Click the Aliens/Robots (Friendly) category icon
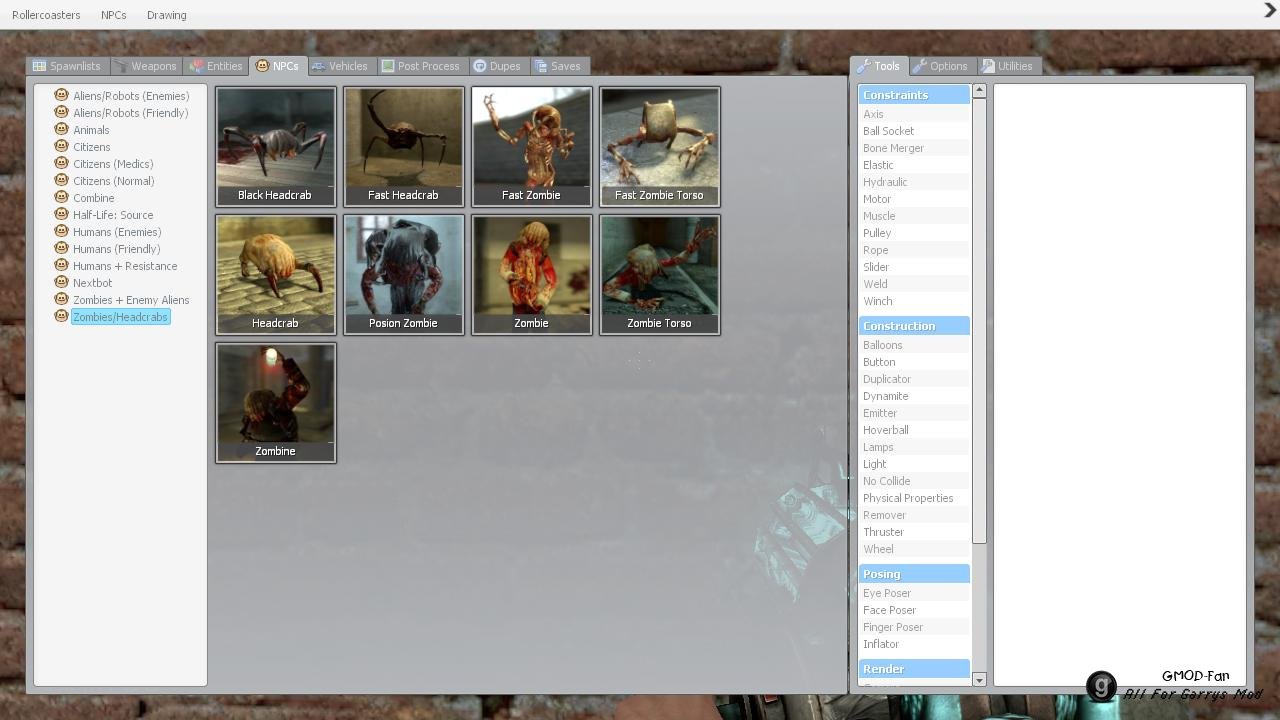The height and width of the screenshot is (720, 1280). [x=61, y=112]
